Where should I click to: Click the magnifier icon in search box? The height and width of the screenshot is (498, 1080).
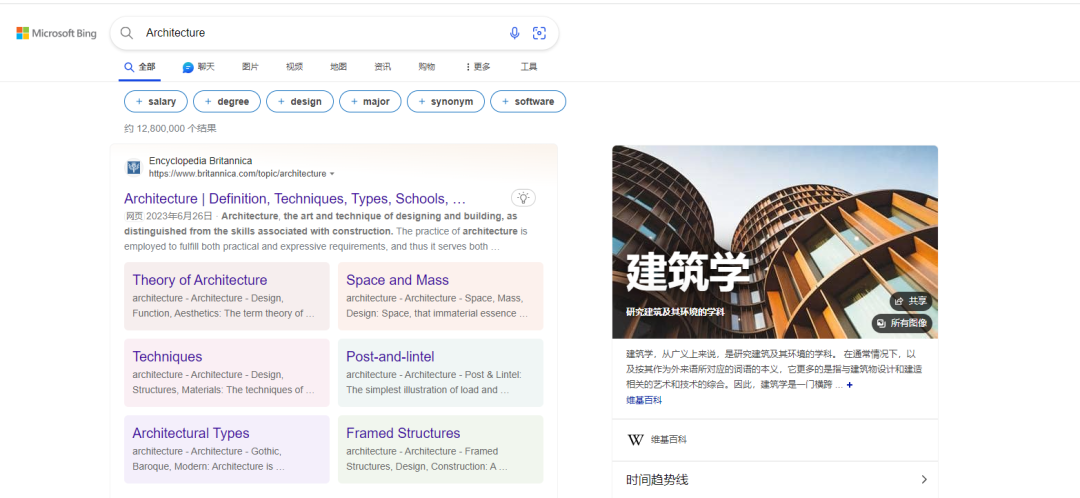click(x=127, y=33)
